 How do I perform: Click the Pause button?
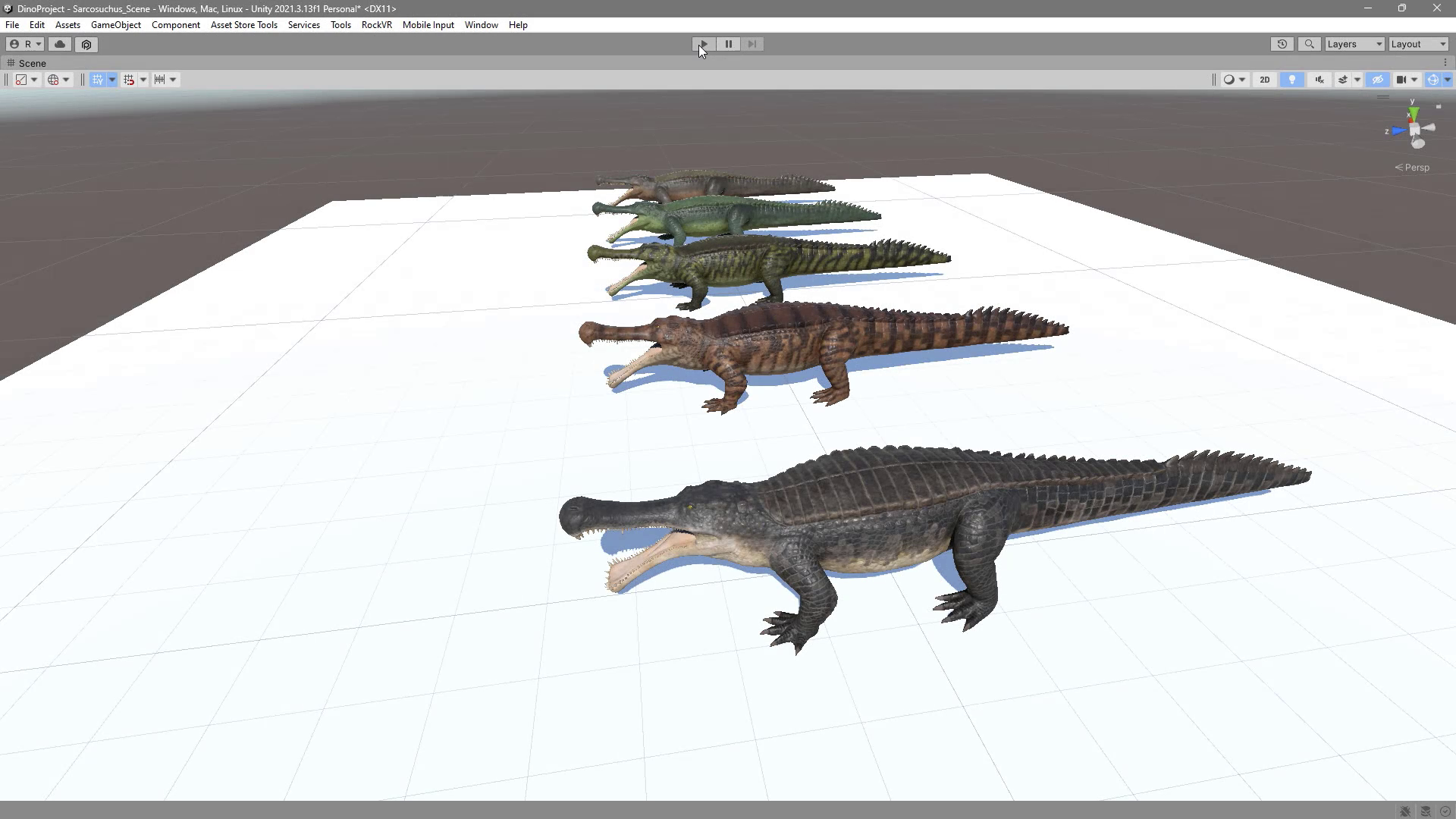tap(728, 44)
